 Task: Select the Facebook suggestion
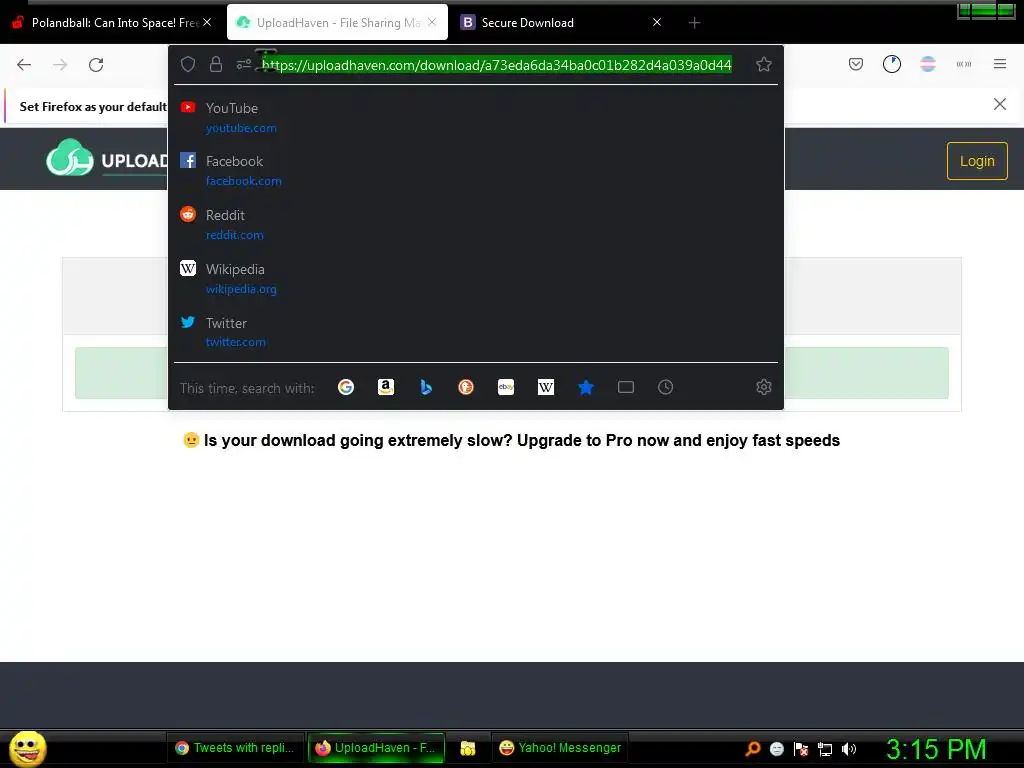(x=475, y=170)
